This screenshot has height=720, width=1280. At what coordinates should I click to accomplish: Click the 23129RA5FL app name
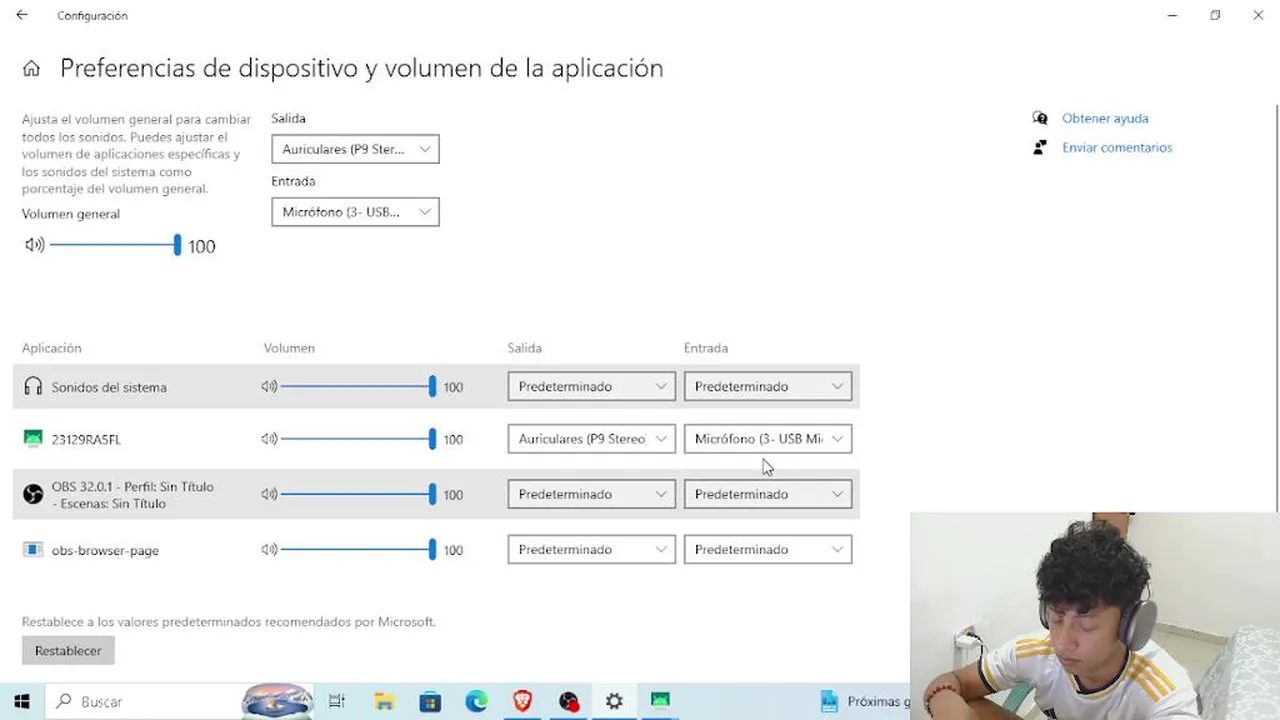(86, 439)
